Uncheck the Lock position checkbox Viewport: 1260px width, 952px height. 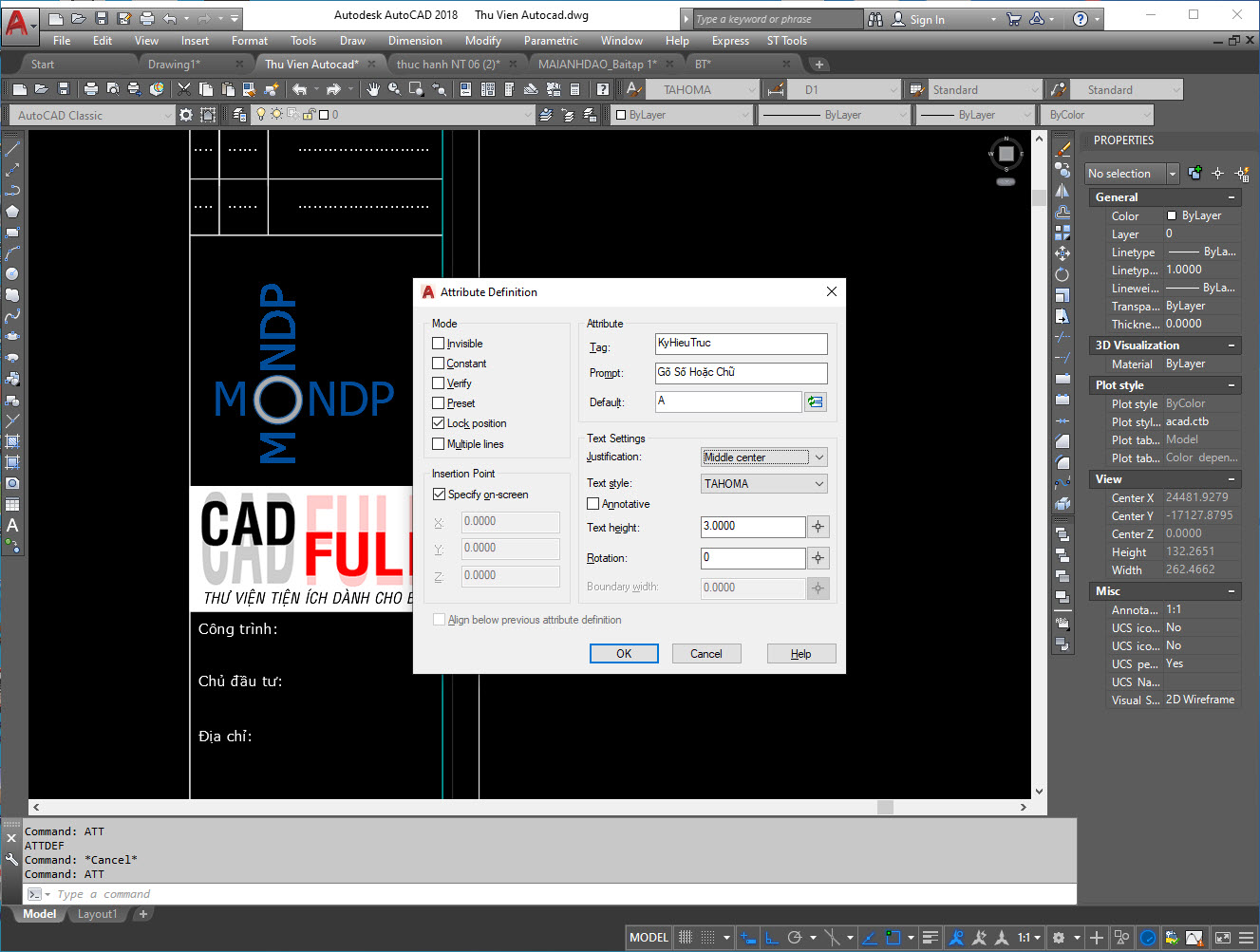tap(438, 423)
